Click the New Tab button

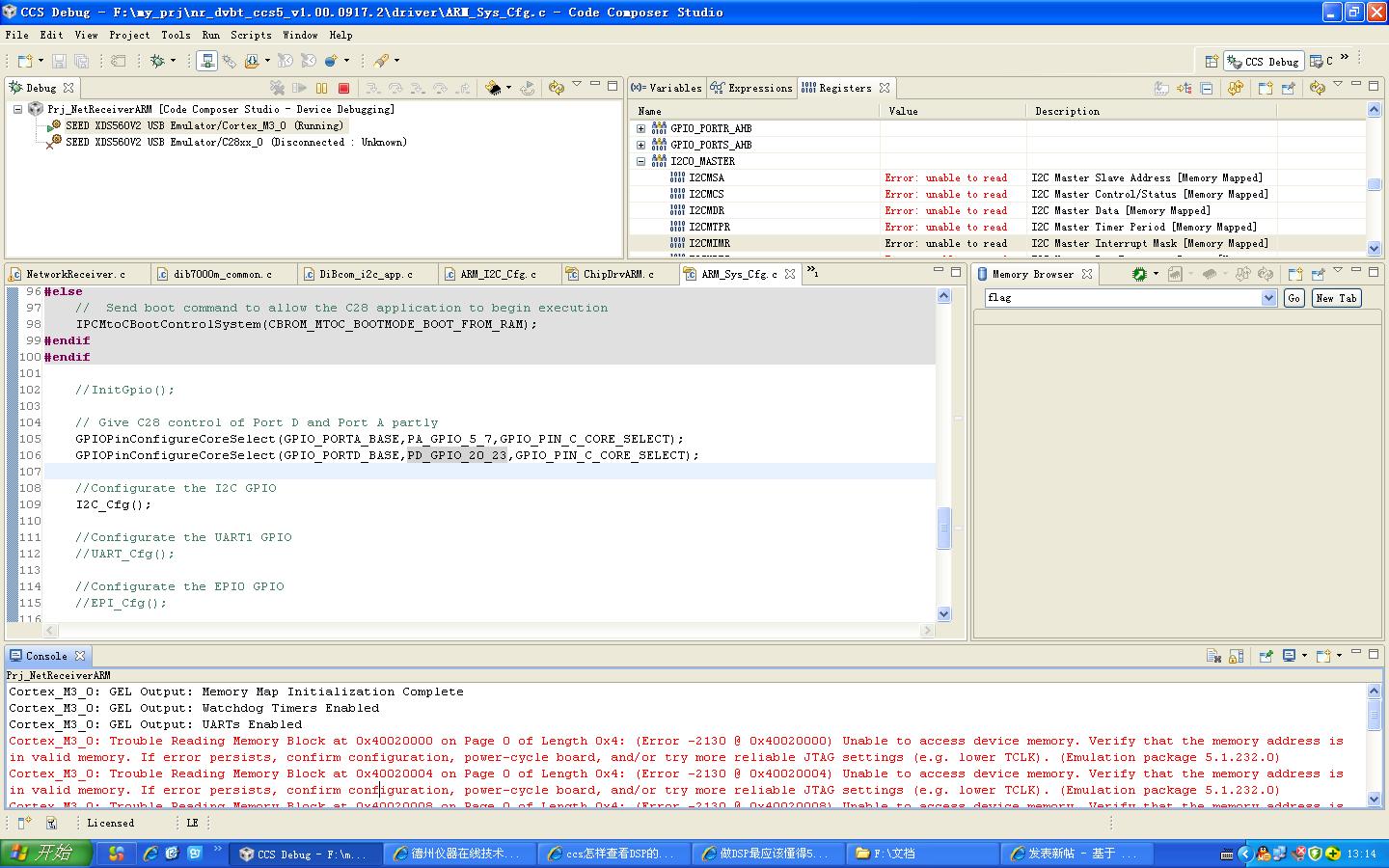point(1336,298)
